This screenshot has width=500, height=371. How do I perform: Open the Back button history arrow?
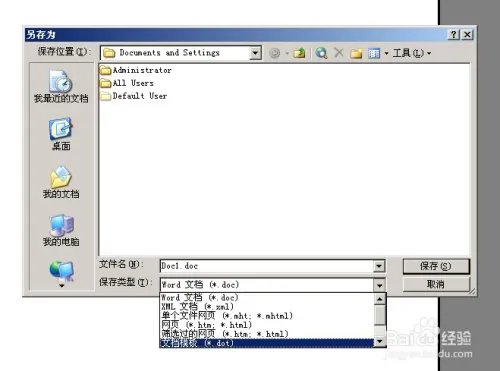tap(287, 53)
